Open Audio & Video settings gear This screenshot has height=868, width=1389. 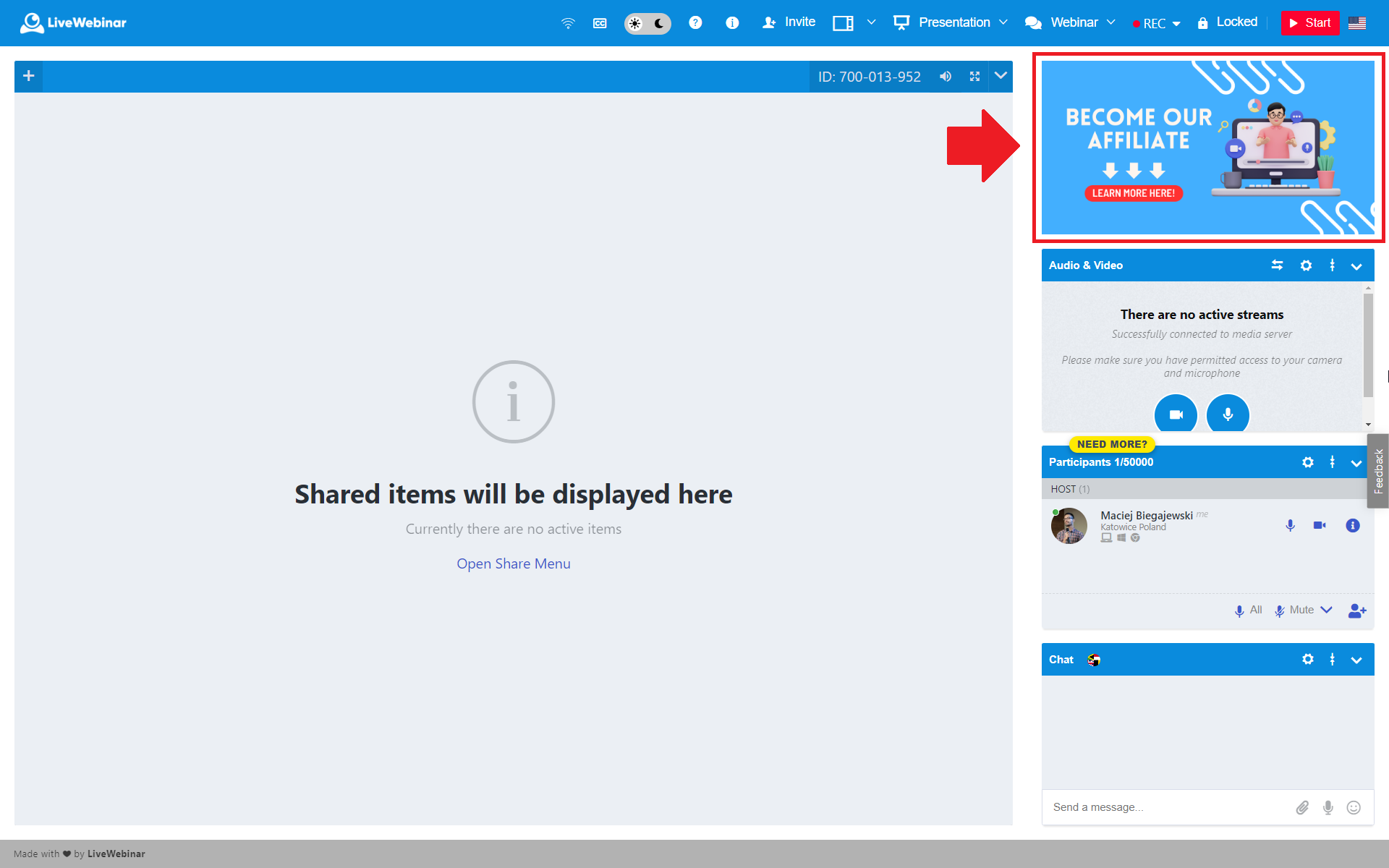1306,265
